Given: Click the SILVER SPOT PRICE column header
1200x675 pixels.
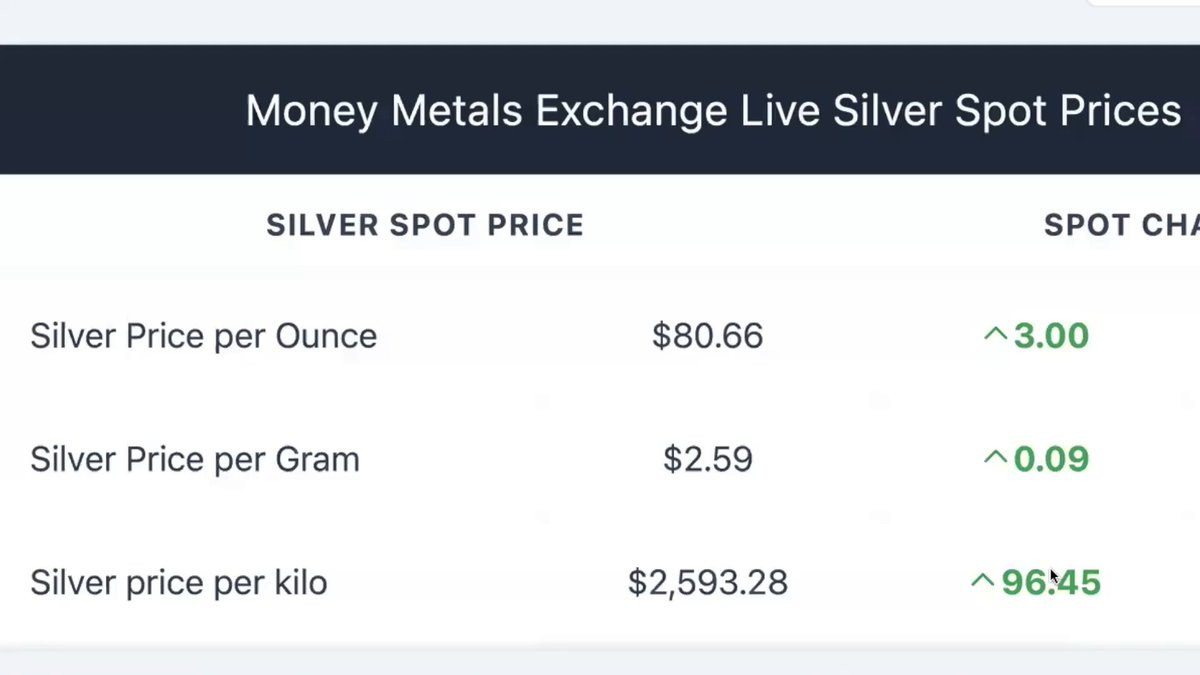Looking at the screenshot, I should click(425, 225).
